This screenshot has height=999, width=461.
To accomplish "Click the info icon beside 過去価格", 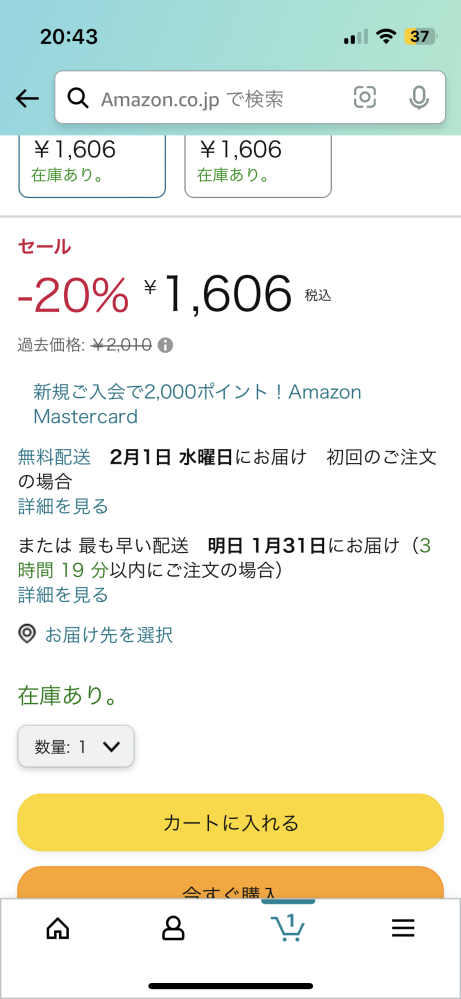I will tap(165, 345).
